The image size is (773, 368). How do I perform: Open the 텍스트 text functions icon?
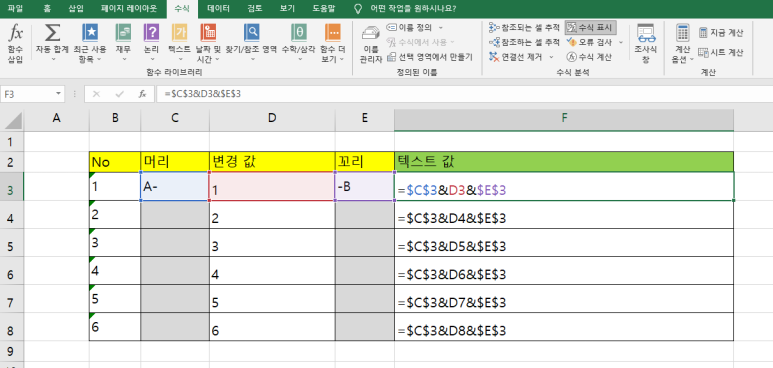coord(179,33)
